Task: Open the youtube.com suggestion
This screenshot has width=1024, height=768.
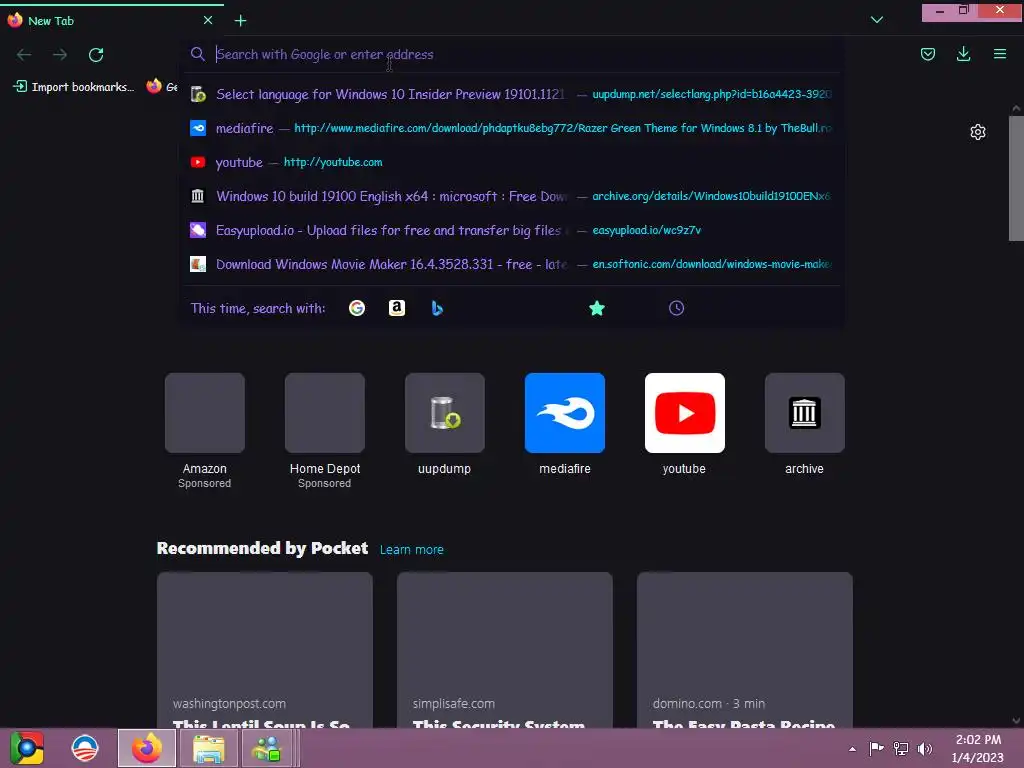Action: click(x=511, y=162)
